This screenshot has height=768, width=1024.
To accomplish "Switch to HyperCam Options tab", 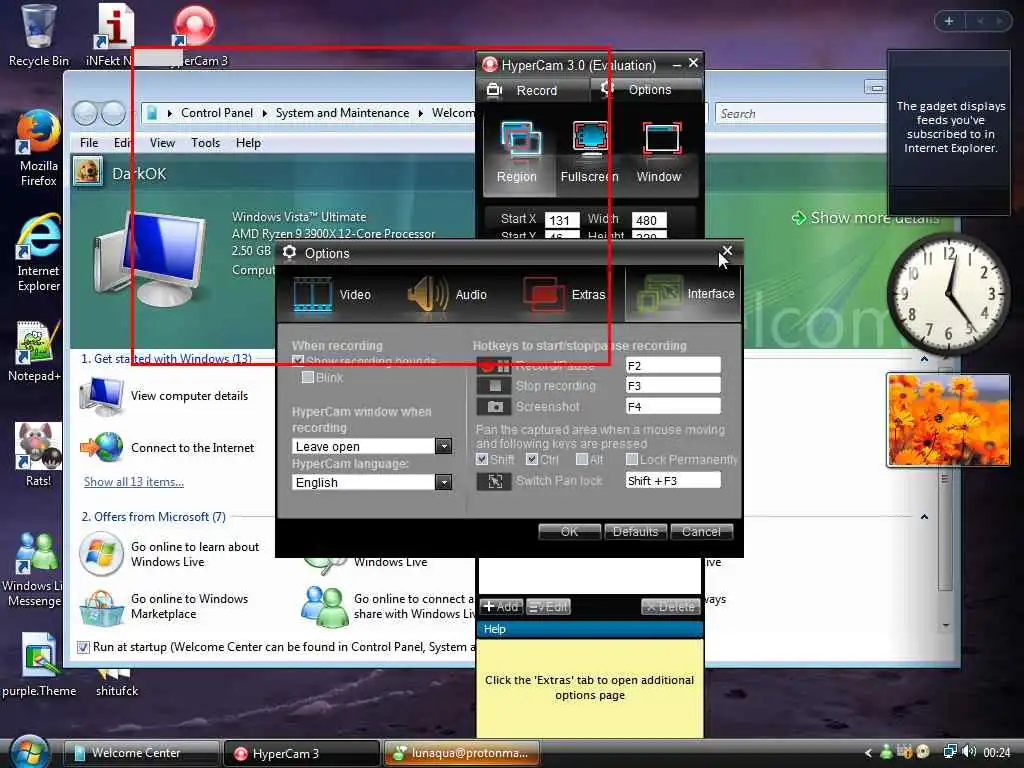I will [647, 89].
